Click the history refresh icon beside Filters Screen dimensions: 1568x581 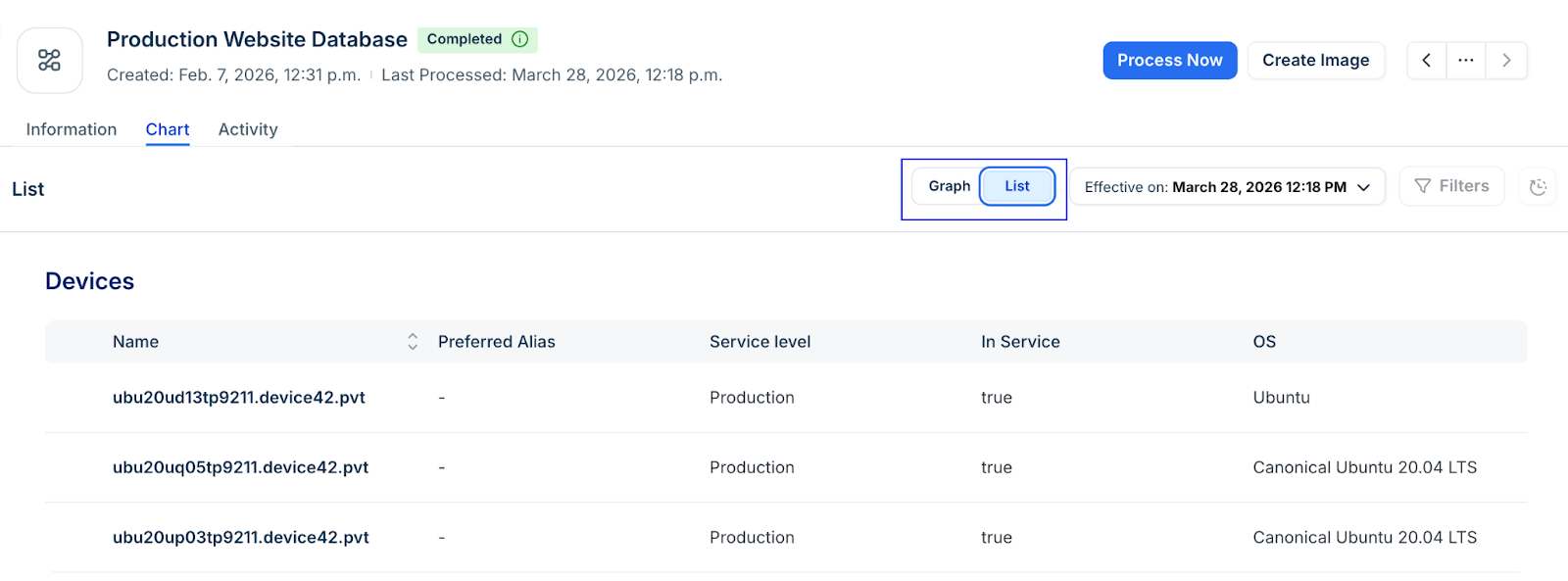pos(1538,187)
